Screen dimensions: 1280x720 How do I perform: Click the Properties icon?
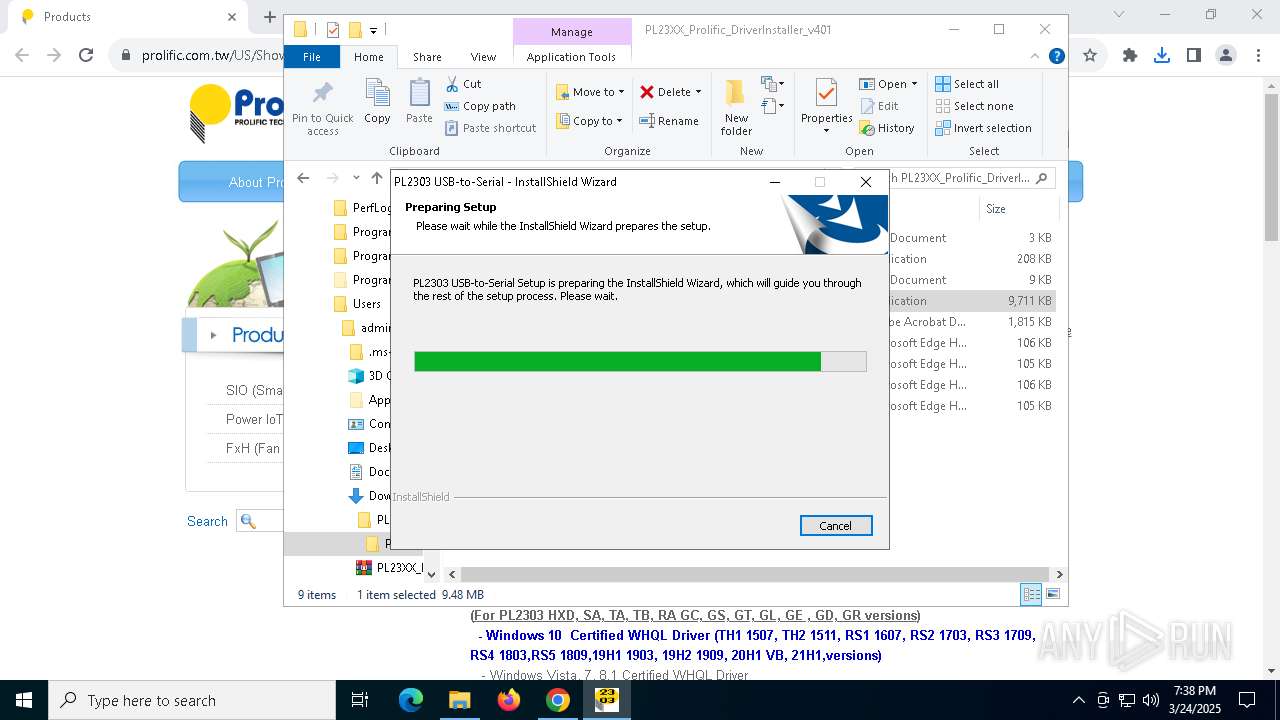point(826,95)
